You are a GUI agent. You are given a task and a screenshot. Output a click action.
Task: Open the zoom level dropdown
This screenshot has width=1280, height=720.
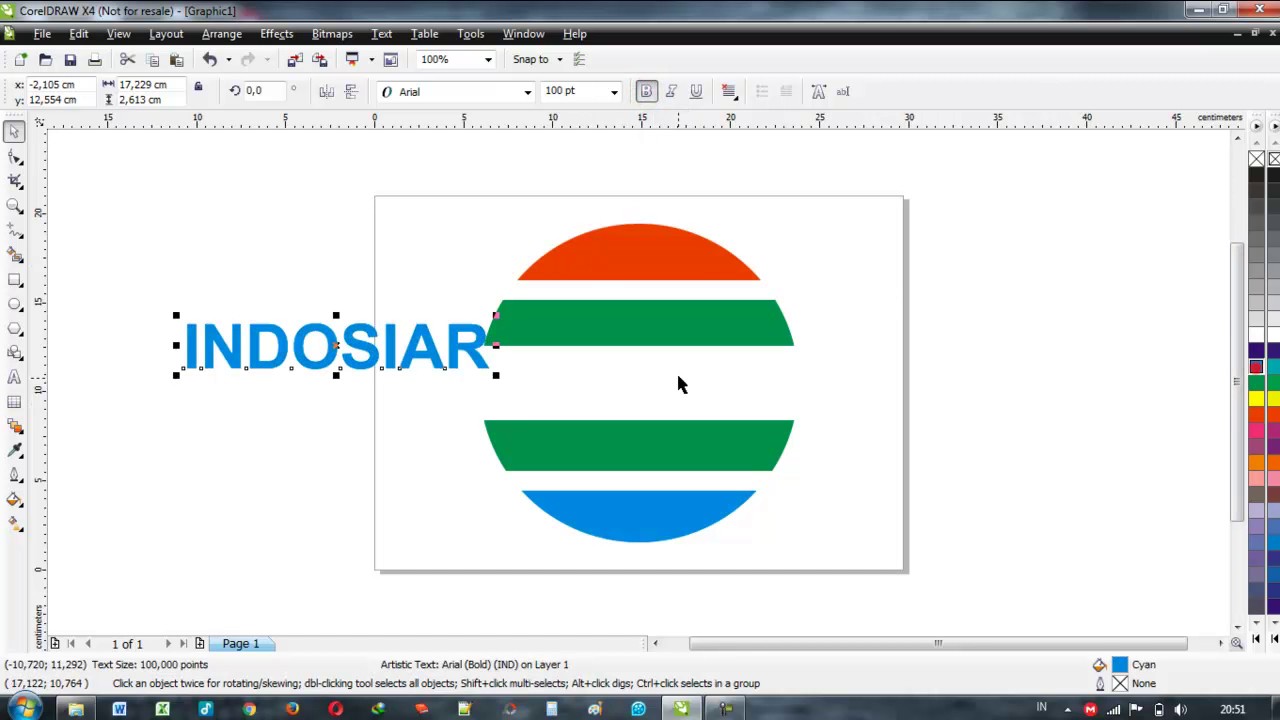pos(488,60)
